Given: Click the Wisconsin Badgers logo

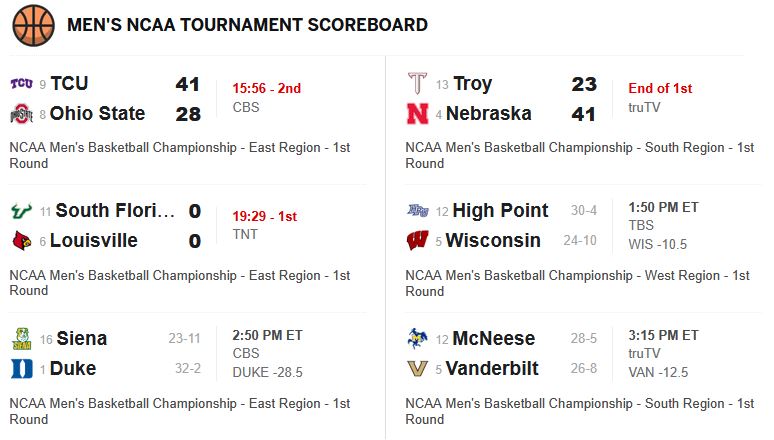Looking at the screenshot, I should 417,241.
